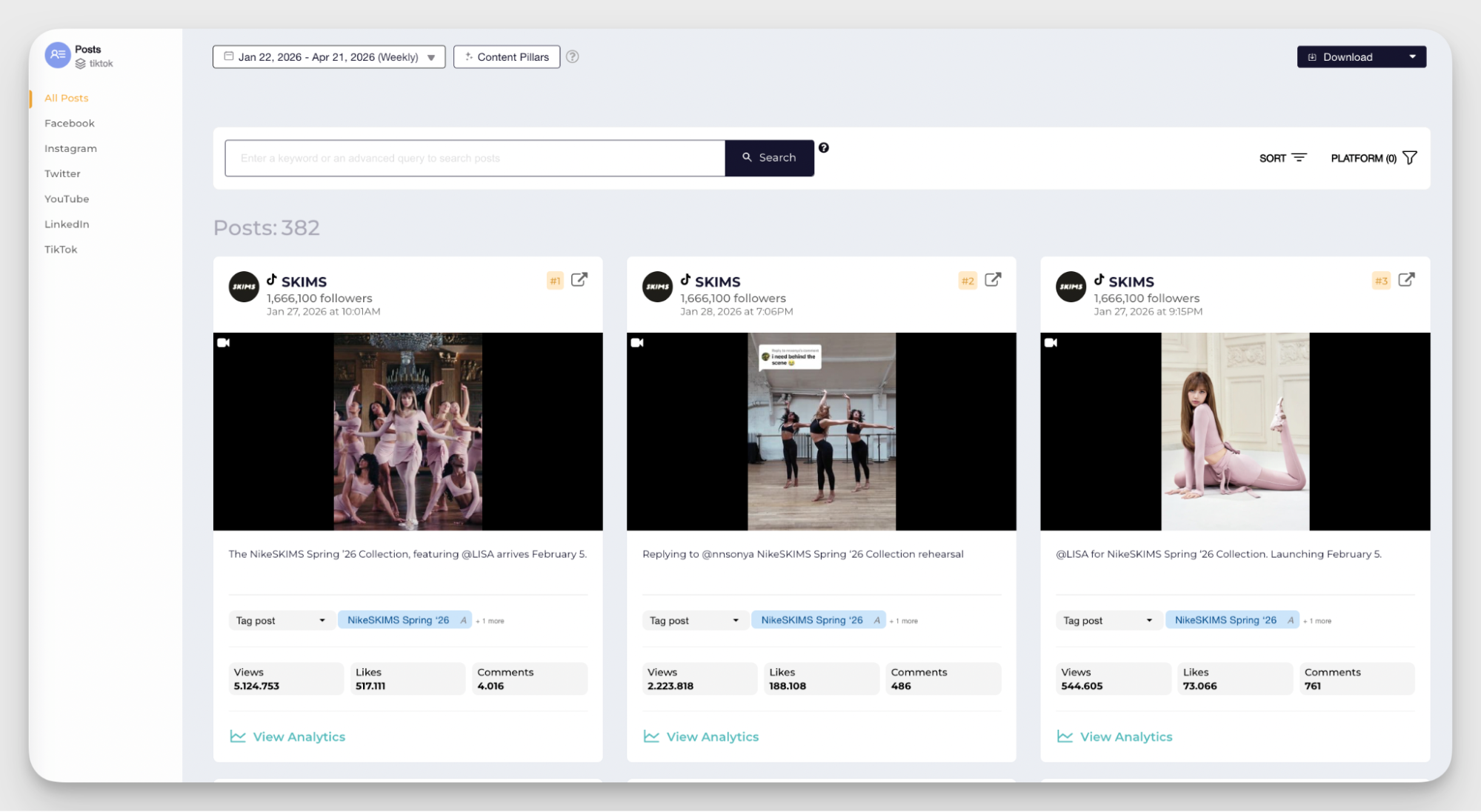
Task: Select Facebook in the sidebar
Action: click(70, 123)
